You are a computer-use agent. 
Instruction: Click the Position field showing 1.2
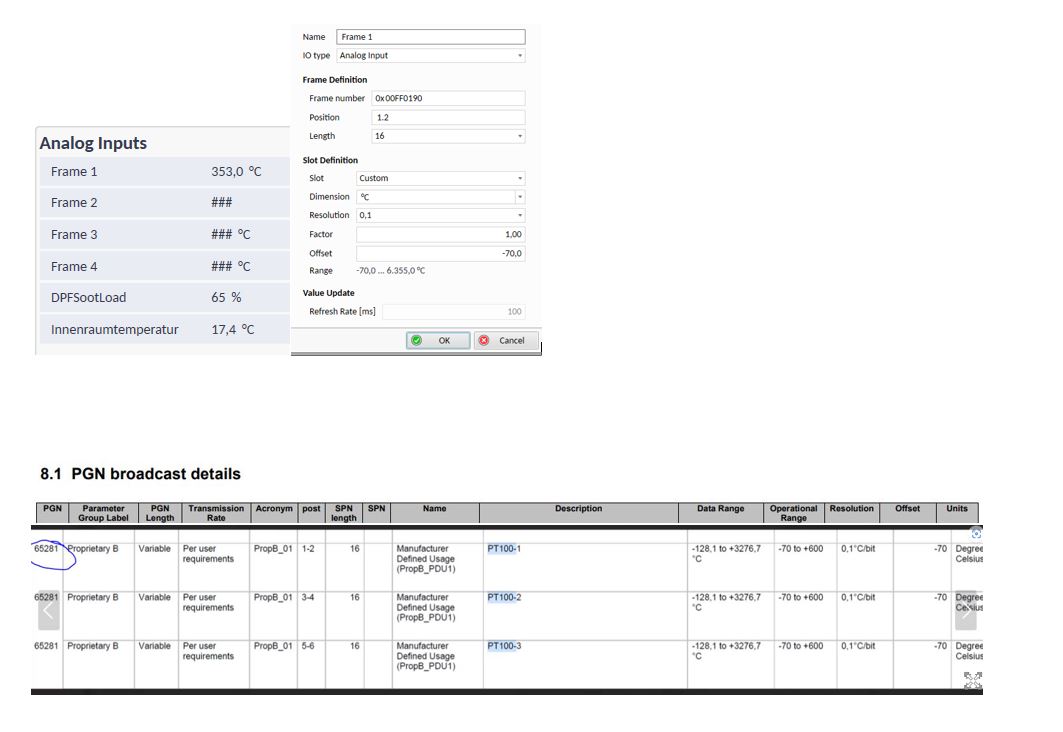tap(448, 117)
